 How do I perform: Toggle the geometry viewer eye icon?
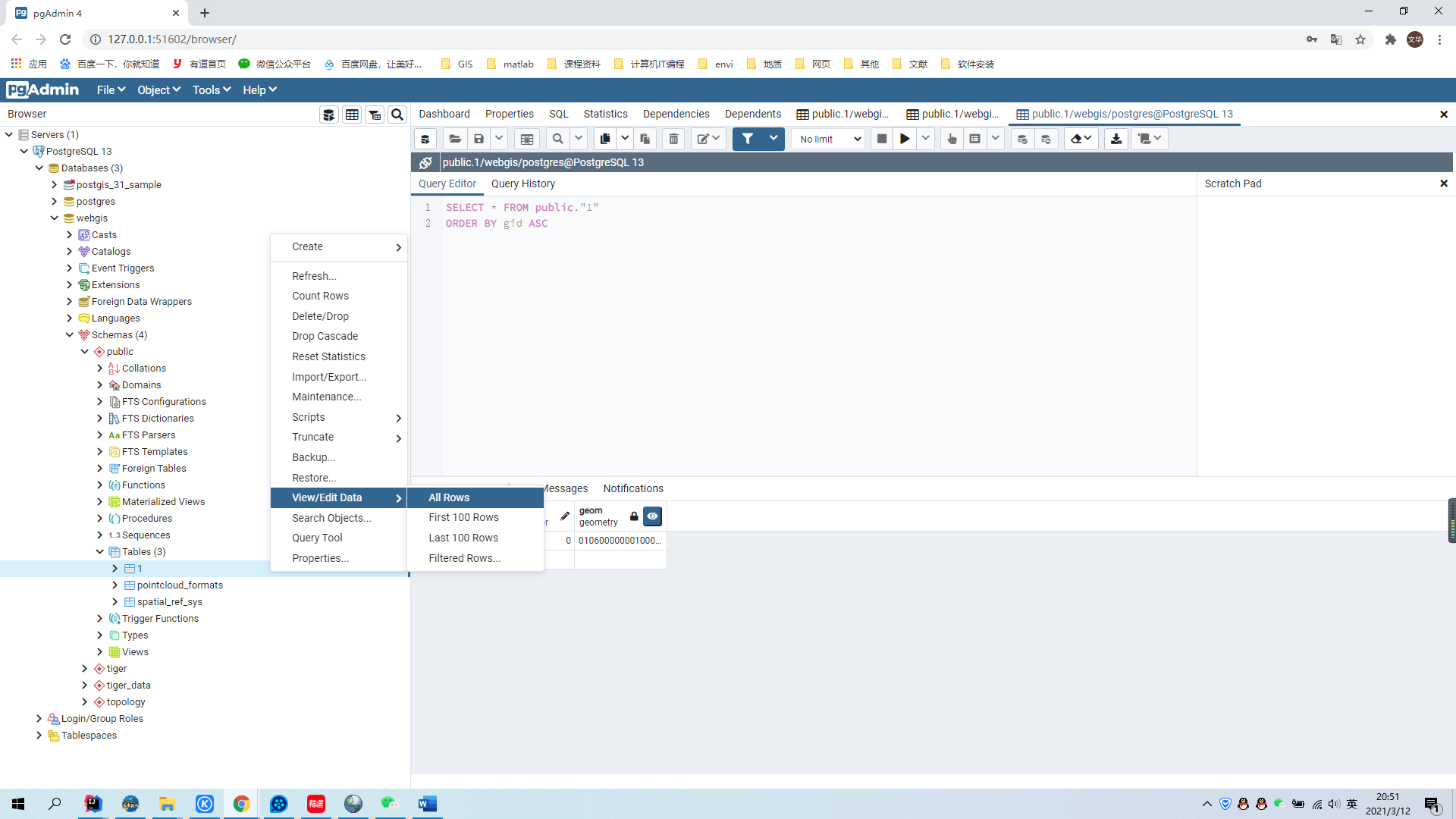(x=652, y=516)
